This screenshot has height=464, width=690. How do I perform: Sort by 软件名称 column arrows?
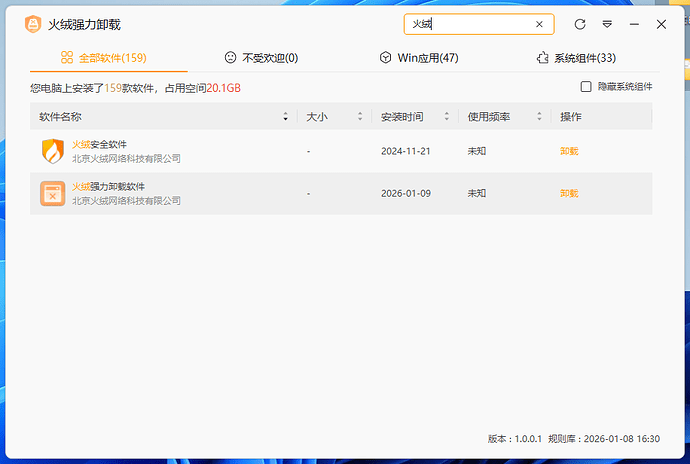285,117
